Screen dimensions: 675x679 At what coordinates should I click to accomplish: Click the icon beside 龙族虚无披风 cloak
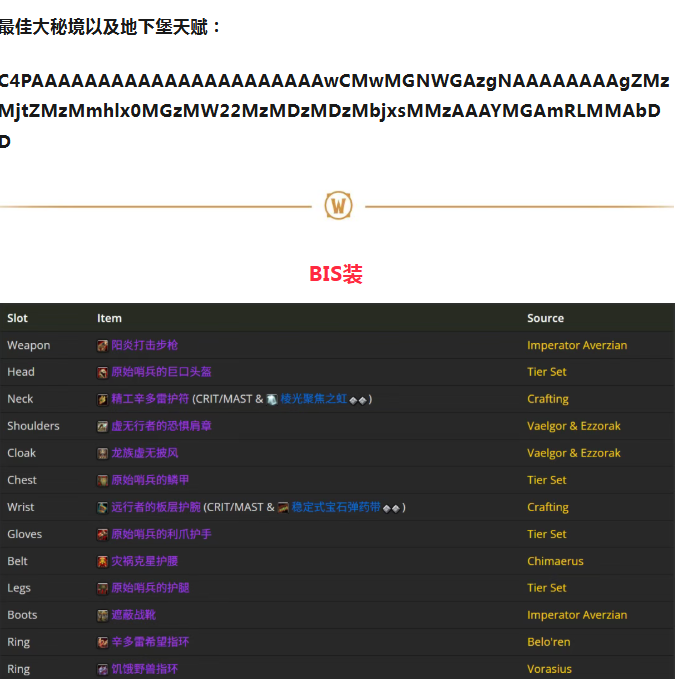pyautogui.click(x=102, y=453)
